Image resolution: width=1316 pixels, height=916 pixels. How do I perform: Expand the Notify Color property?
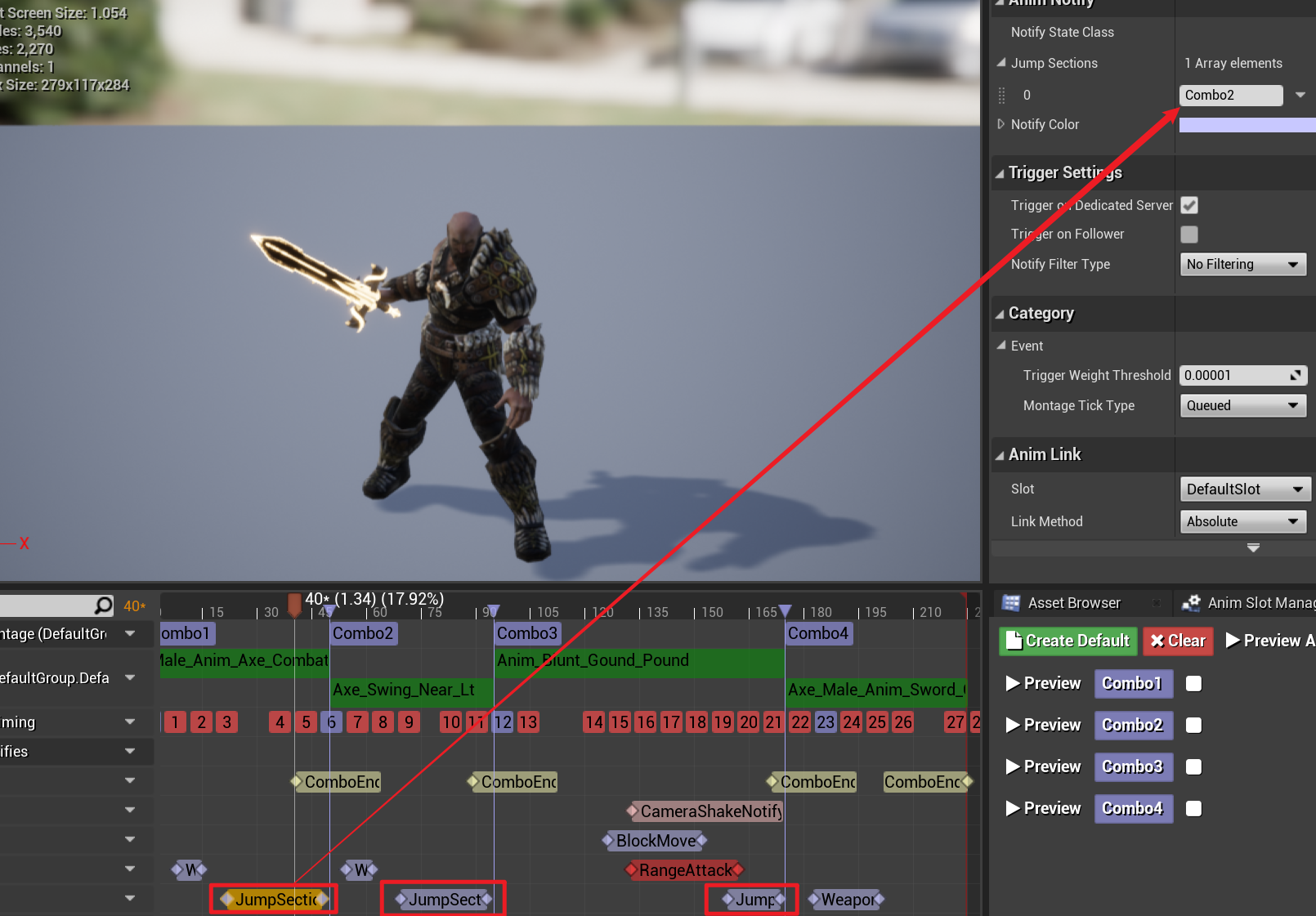pyautogui.click(x=1000, y=124)
